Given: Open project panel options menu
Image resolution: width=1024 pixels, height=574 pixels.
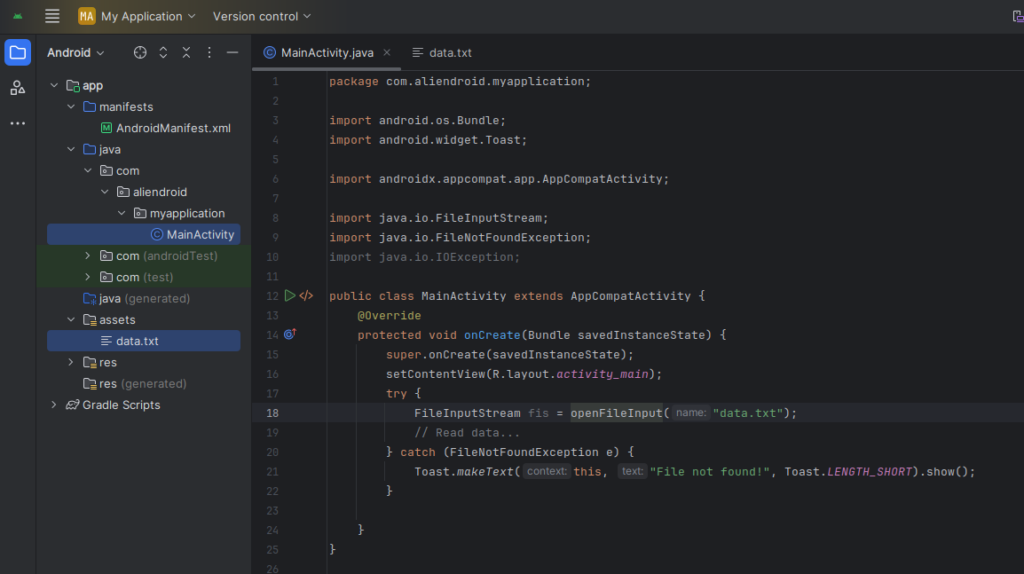Looking at the screenshot, I should [x=209, y=53].
